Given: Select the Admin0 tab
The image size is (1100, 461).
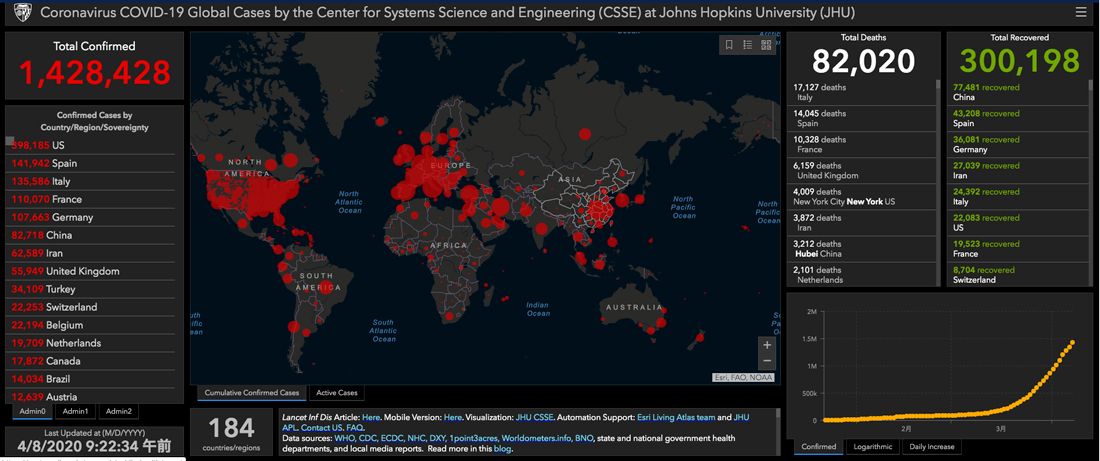Looking at the screenshot, I should coord(32,411).
